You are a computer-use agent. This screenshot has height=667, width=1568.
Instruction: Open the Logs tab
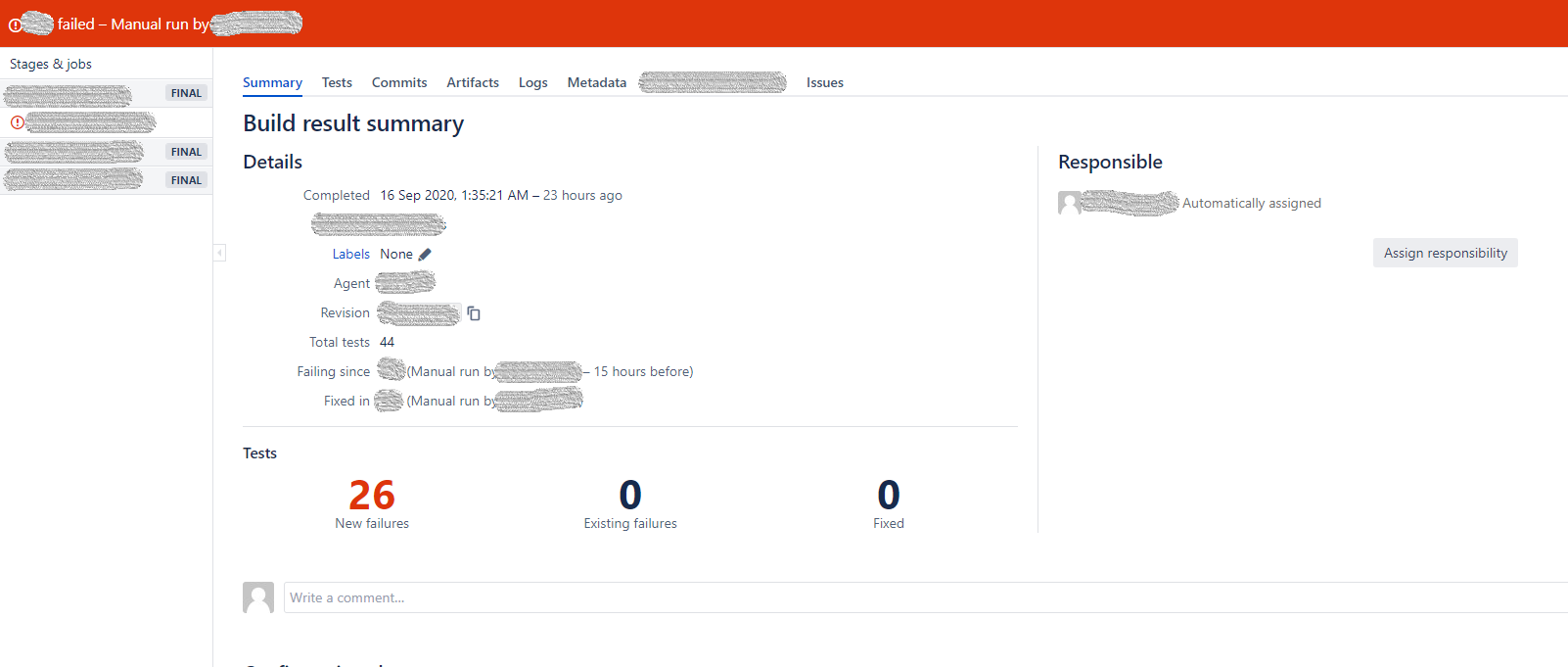(x=532, y=83)
